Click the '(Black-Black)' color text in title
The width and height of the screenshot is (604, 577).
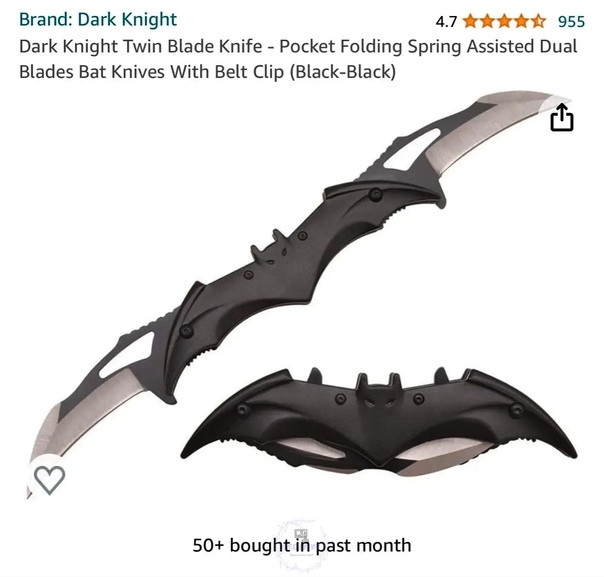[x=342, y=72]
